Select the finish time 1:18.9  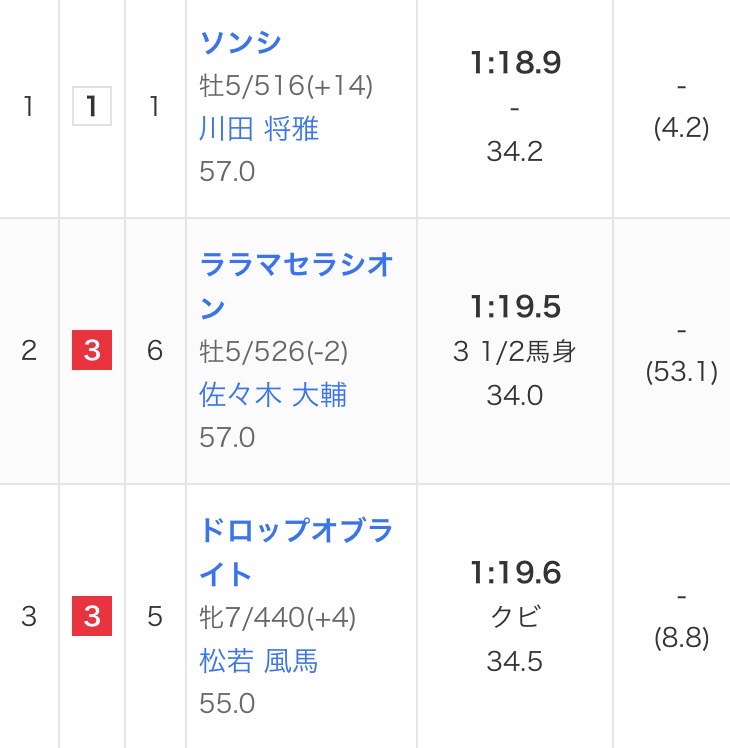pyautogui.click(x=515, y=64)
